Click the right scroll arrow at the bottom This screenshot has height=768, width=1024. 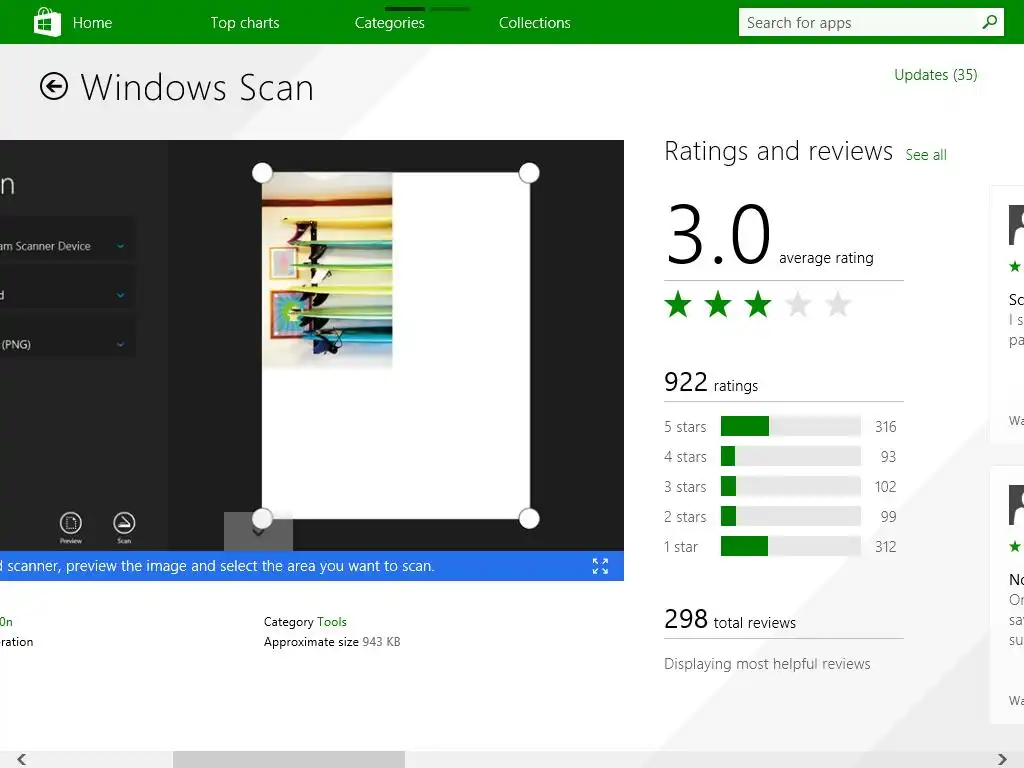[x=1002, y=759]
